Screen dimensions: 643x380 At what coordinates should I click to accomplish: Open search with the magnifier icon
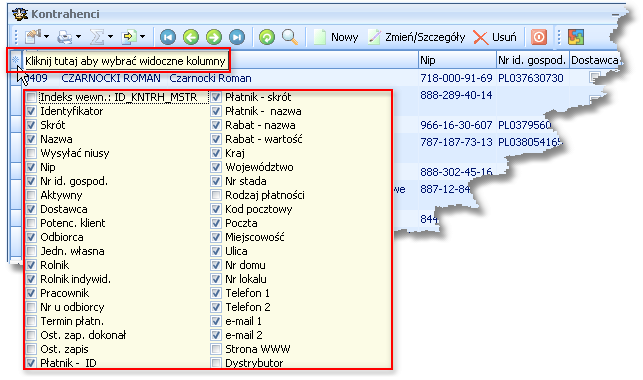(290, 37)
